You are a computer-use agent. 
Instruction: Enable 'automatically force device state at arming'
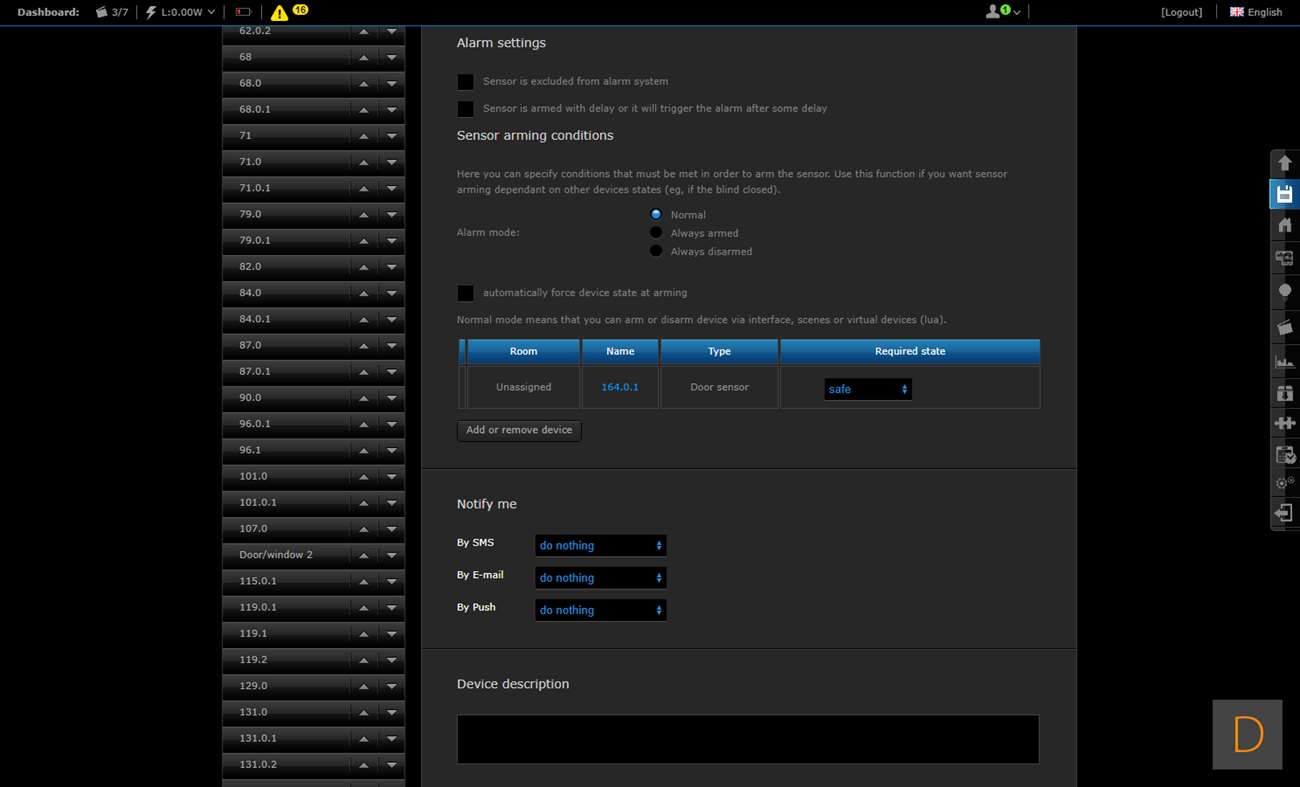click(x=466, y=293)
